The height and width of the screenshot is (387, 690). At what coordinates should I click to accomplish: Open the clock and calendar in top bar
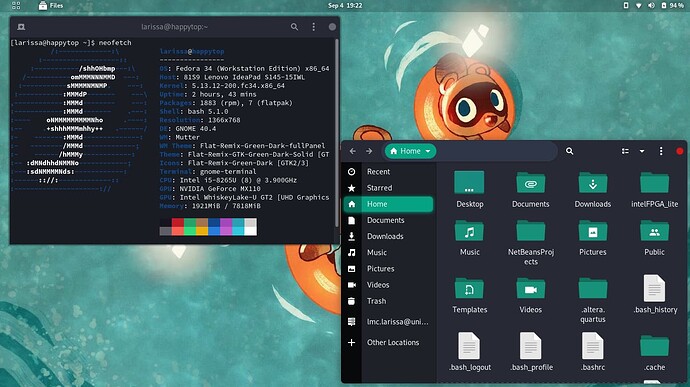[x=345, y=6]
